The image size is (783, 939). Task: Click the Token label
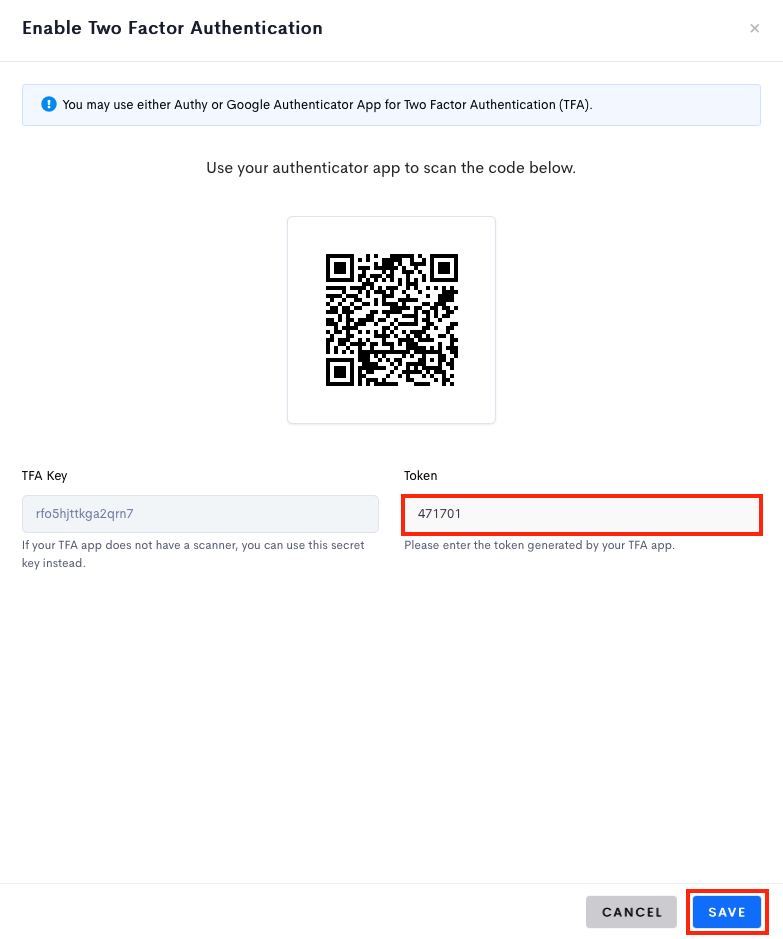pyautogui.click(x=420, y=475)
